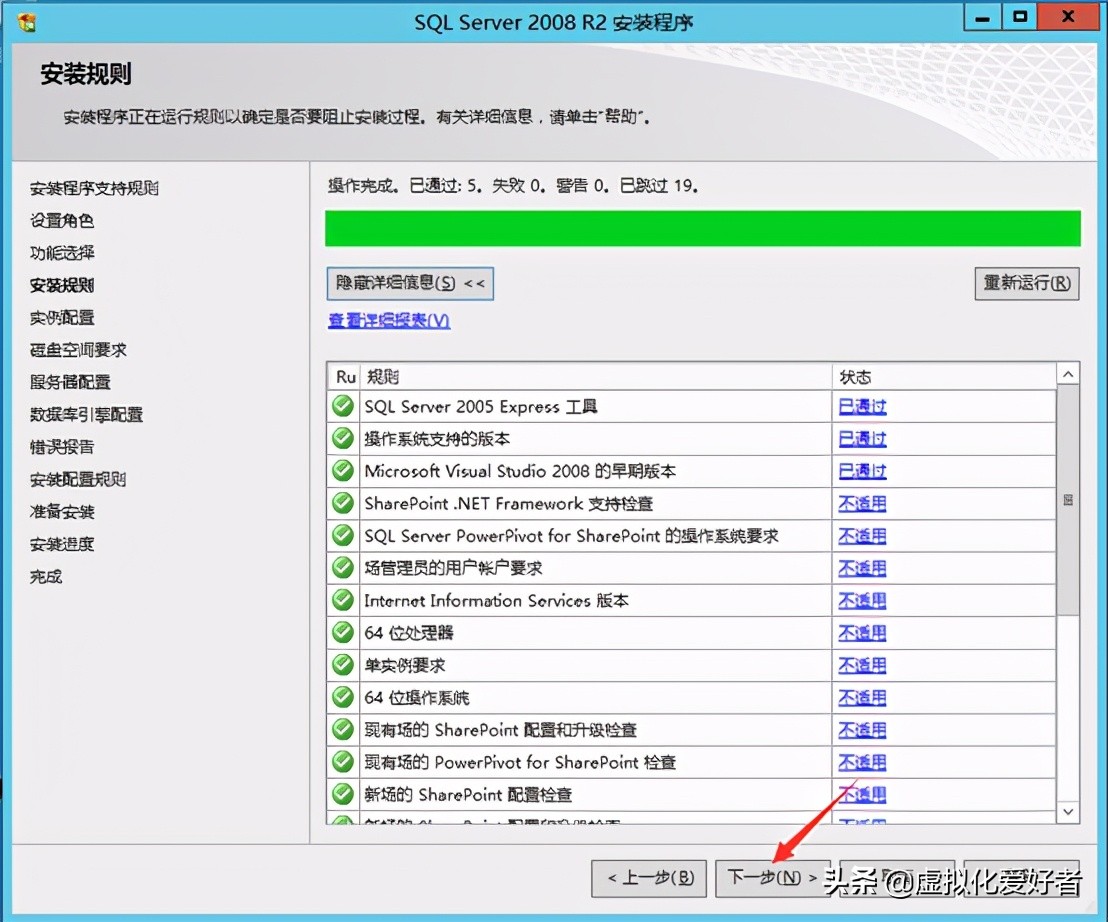Click rule text Internet Information Services 版本
This screenshot has height=922, width=1108.
496,600
